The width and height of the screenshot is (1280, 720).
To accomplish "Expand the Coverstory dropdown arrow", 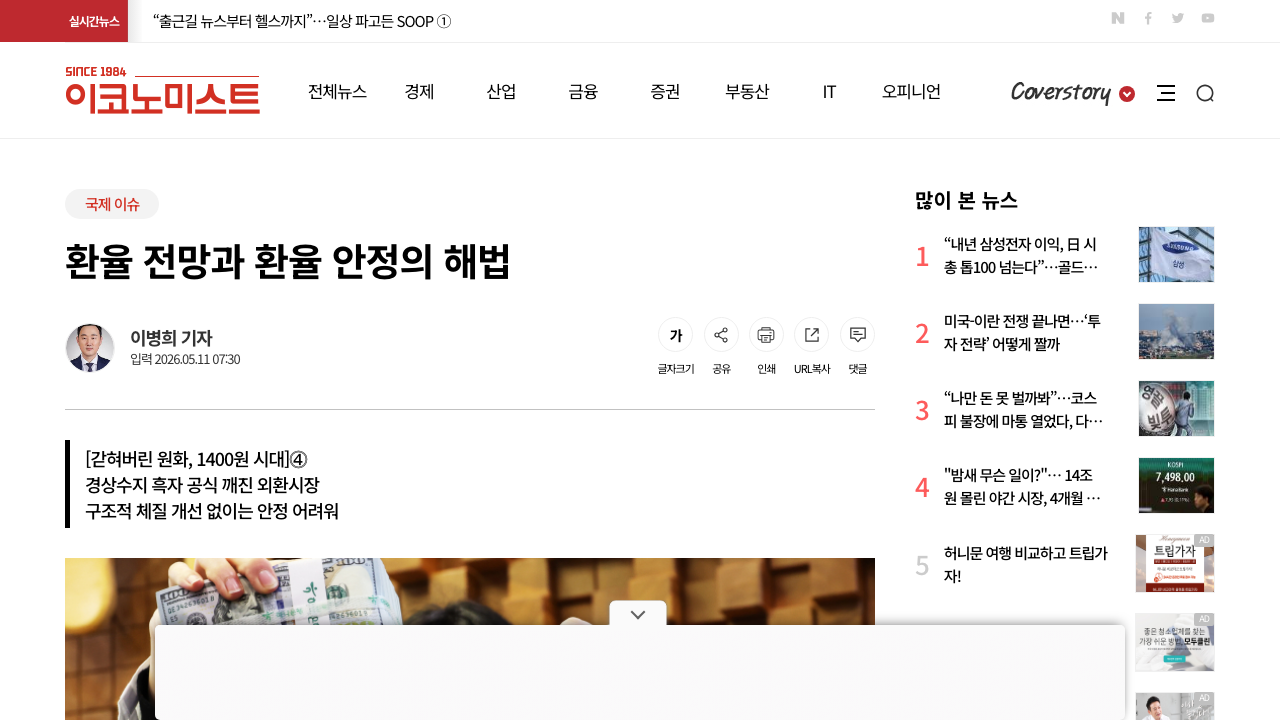I will click(1127, 94).
